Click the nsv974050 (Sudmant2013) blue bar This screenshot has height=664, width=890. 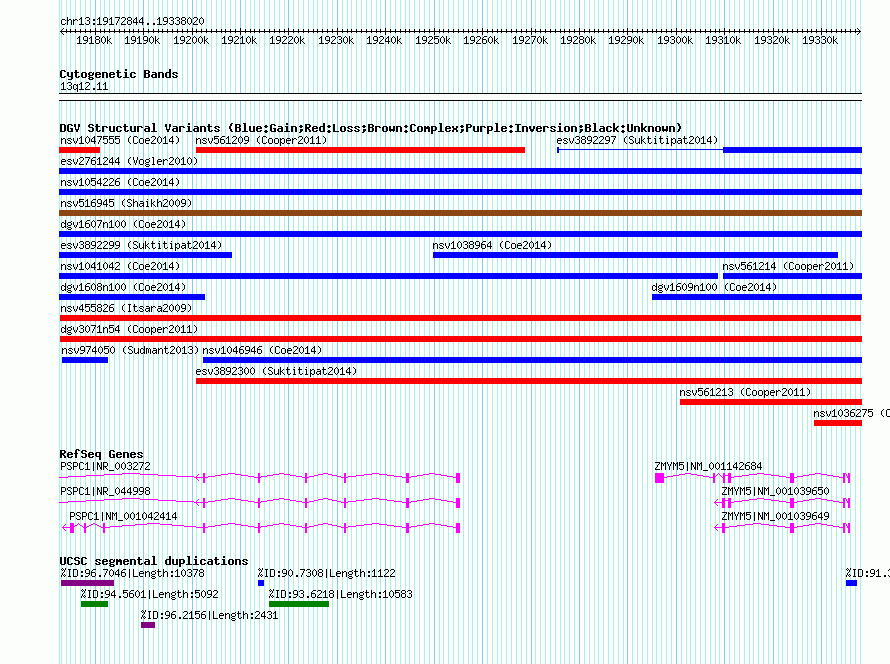[x=85, y=360]
